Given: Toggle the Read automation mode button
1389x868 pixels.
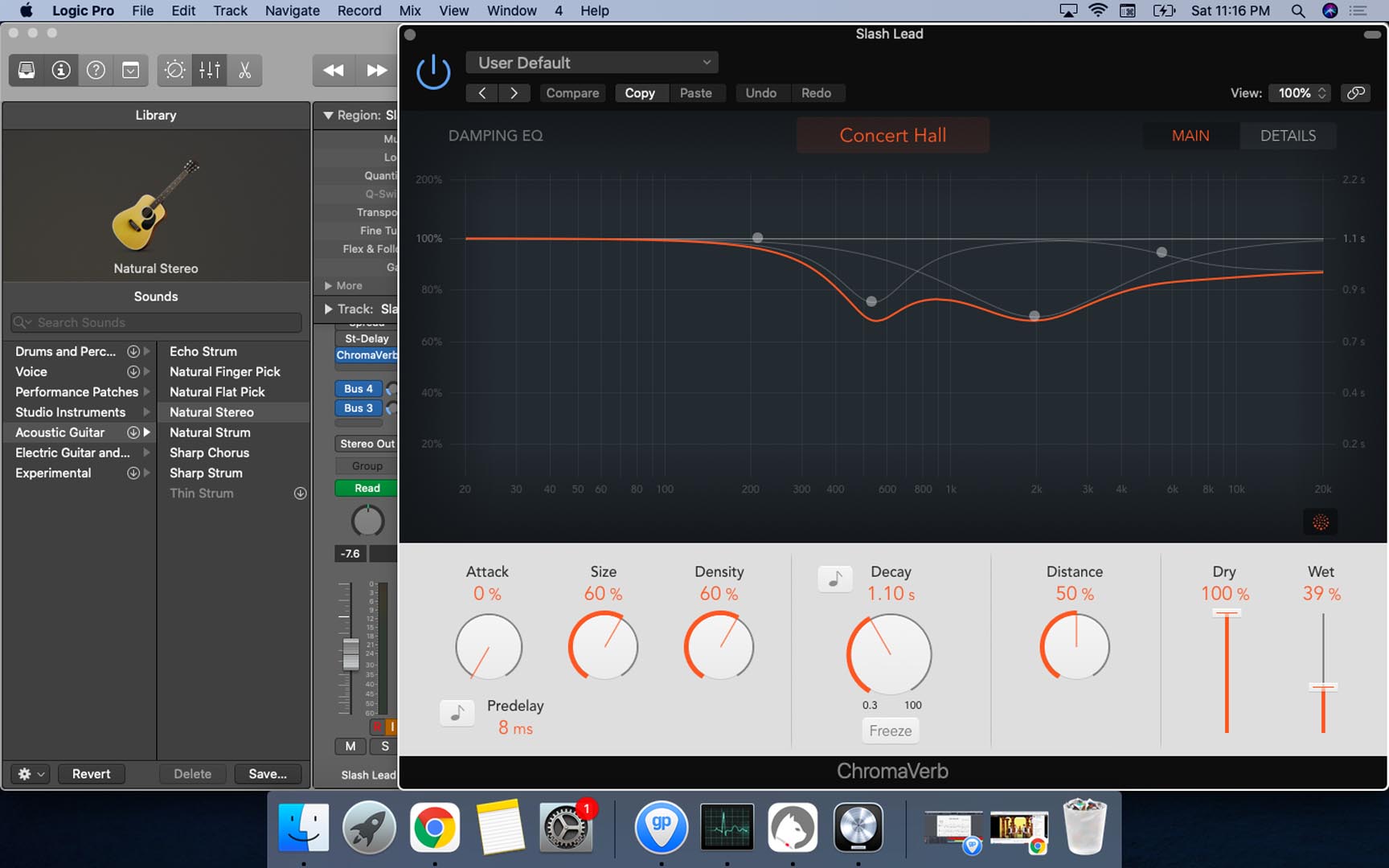Looking at the screenshot, I should 367,488.
